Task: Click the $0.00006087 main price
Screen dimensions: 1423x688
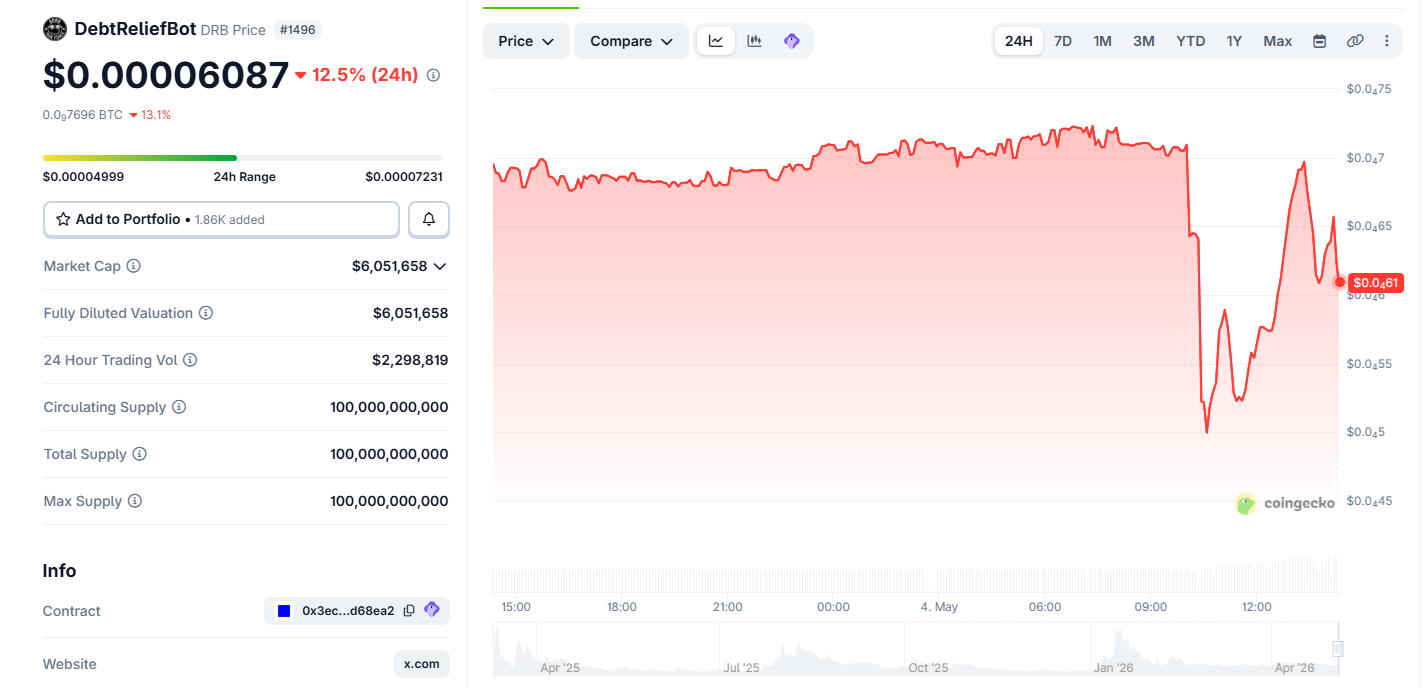Action: [x=165, y=75]
